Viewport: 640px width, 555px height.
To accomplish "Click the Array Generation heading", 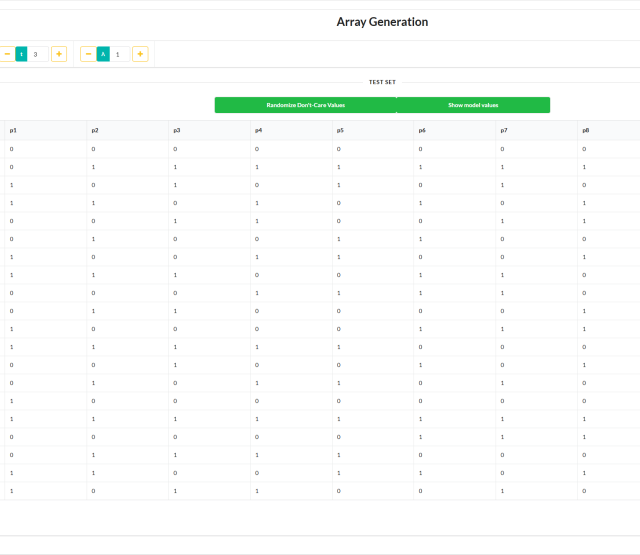I will (382, 22).
